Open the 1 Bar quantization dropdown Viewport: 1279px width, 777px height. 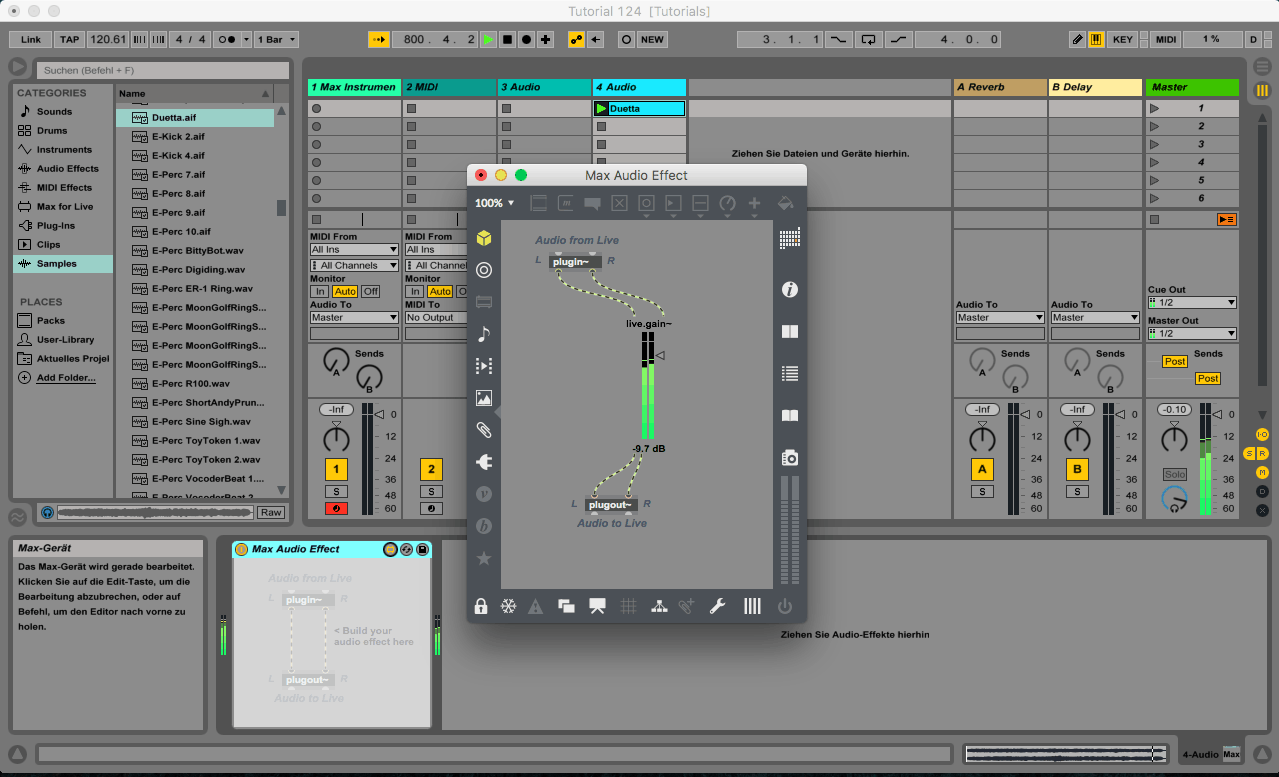pos(276,40)
